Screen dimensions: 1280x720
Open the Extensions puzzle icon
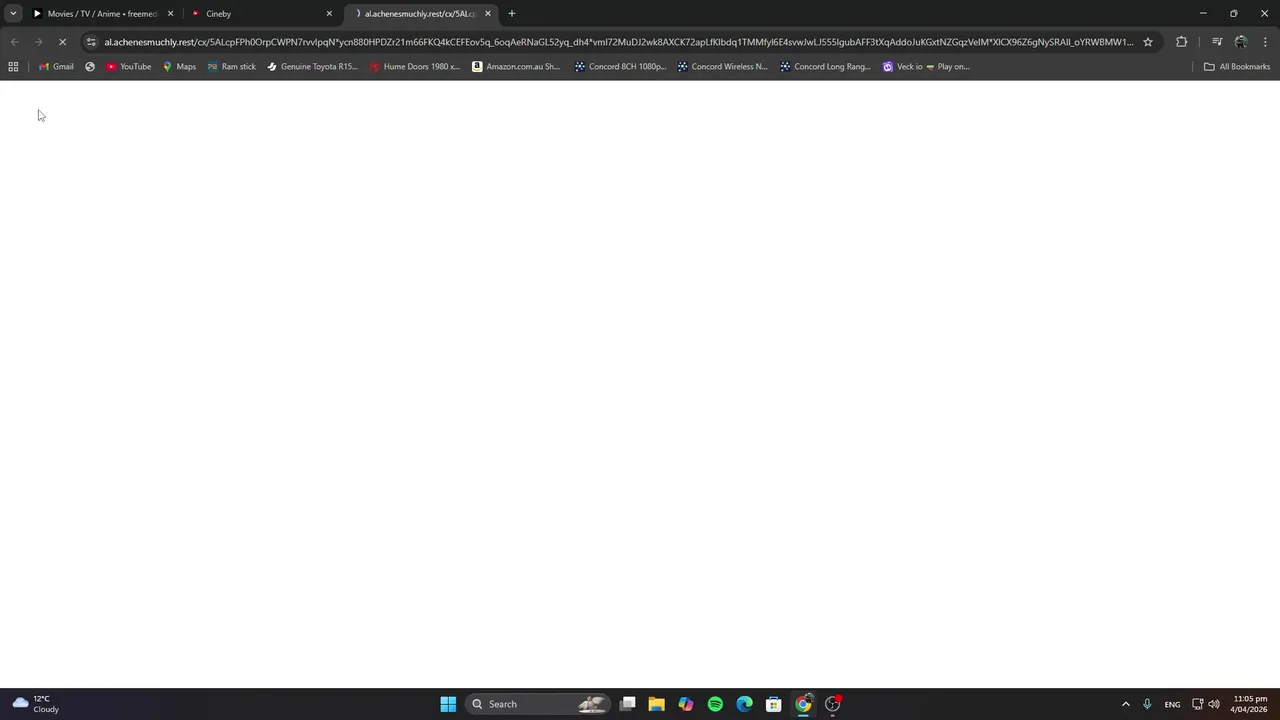(1181, 42)
